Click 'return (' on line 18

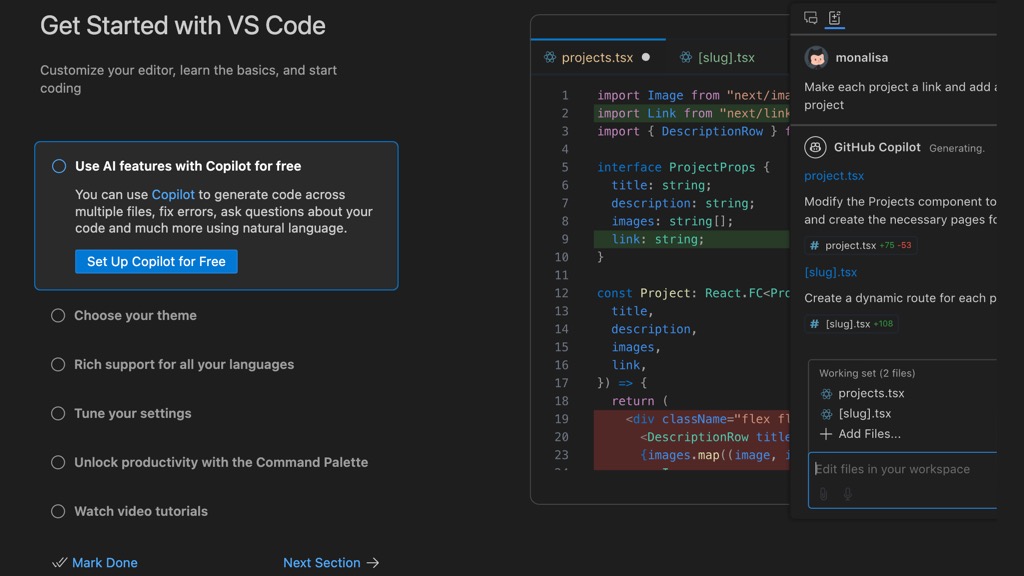pos(640,401)
